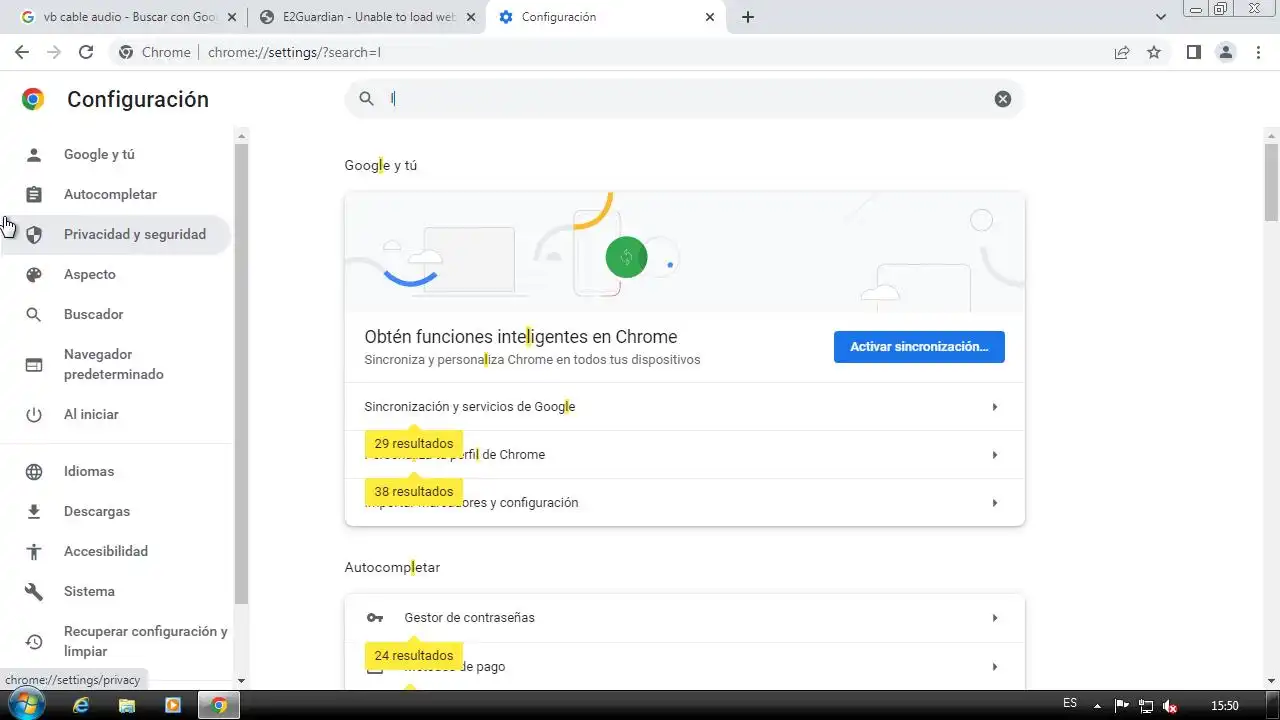Click the shield icon for Privacidad y seguridad
Image resolution: width=1280 pixels, height=720 pixels.
pos(34,234)
